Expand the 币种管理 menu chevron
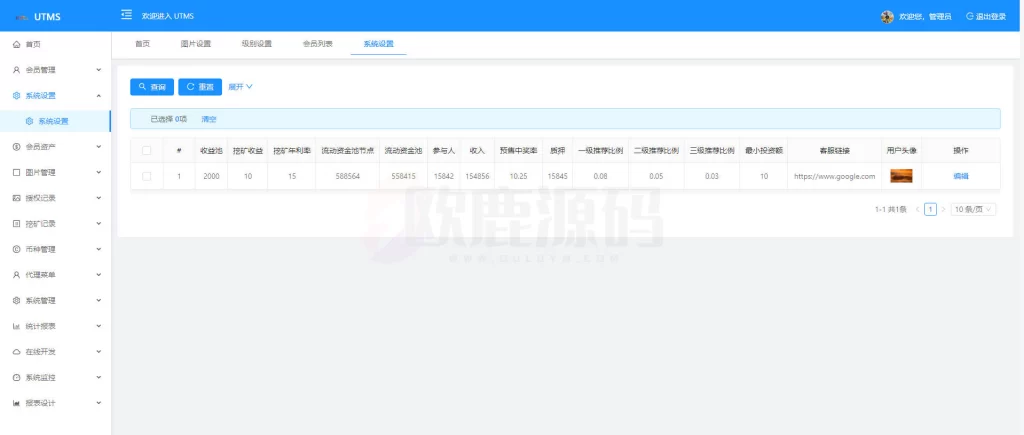 (x=99, y=250)
